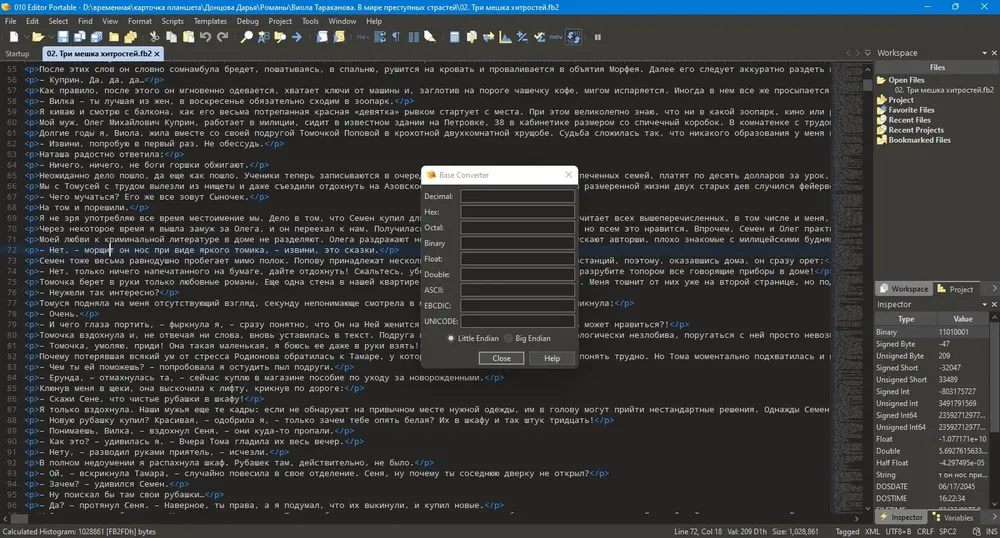Click the Compare files toolbar icon
The image size is (1000, 538).
[x=472, y=37]
